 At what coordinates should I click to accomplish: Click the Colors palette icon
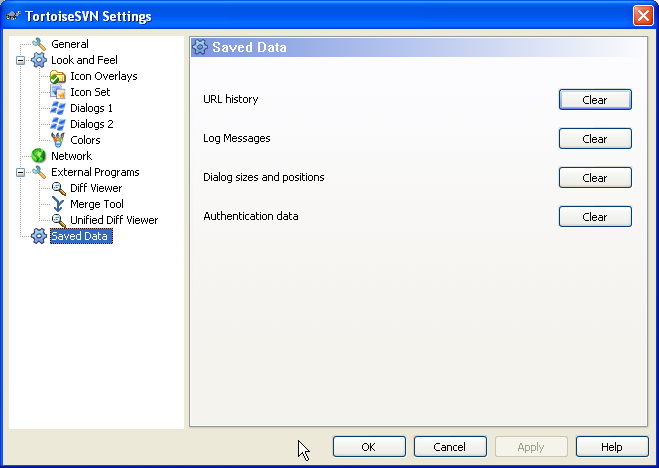pyautogui.click(x=58, y=140)
